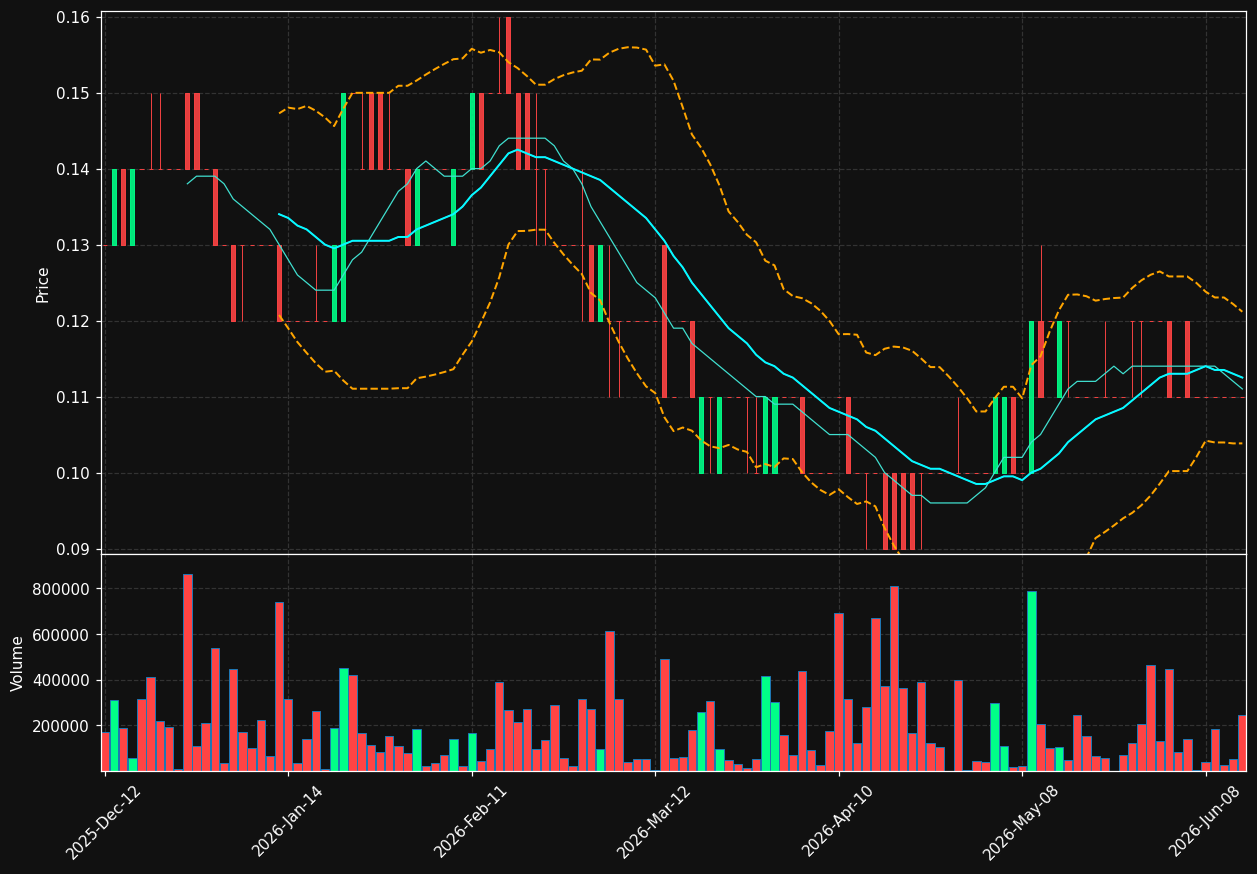This screenshot has height=874, width=1257.
Task: Click the green volume bar near 800000 in May
Action: [x=1031, y=681]
